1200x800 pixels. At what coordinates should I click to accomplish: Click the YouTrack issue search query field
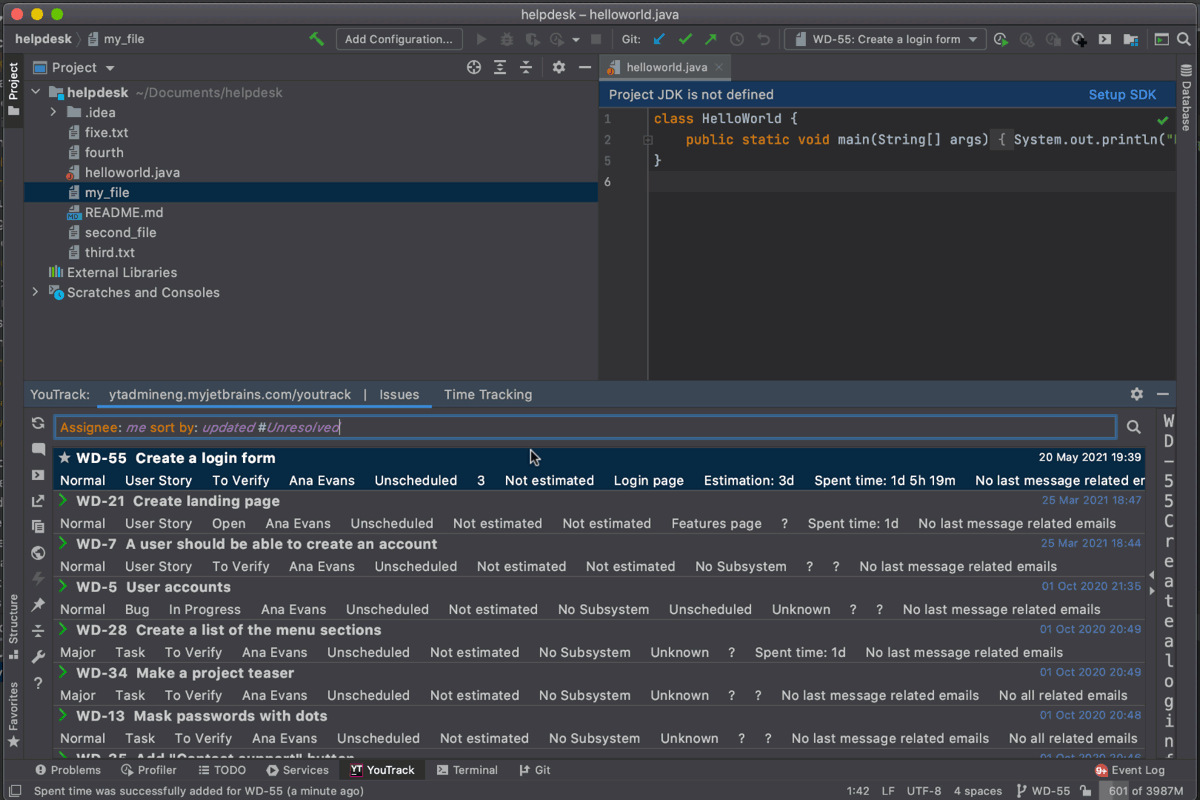(585, 427)
